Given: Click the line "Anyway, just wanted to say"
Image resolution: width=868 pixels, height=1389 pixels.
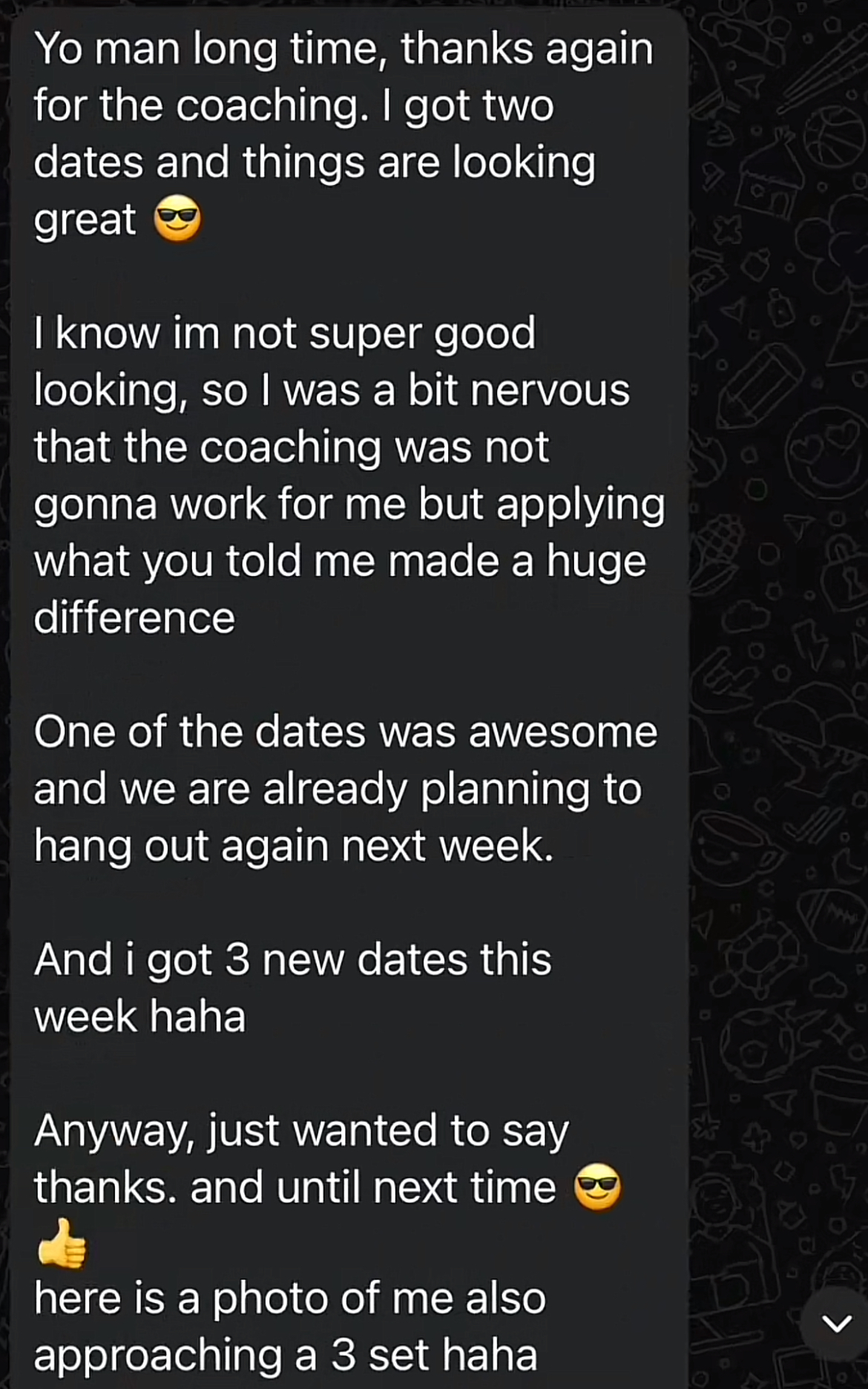Looking at the screenshot, I should (x=301, y=1131).
